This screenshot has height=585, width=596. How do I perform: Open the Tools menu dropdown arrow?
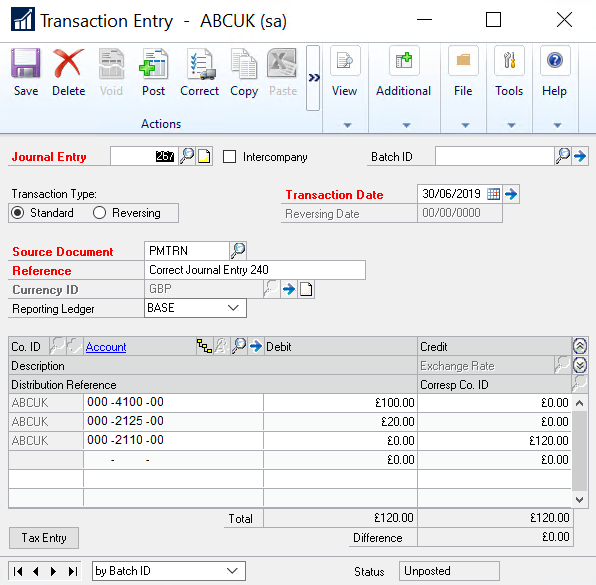[511, 125]
